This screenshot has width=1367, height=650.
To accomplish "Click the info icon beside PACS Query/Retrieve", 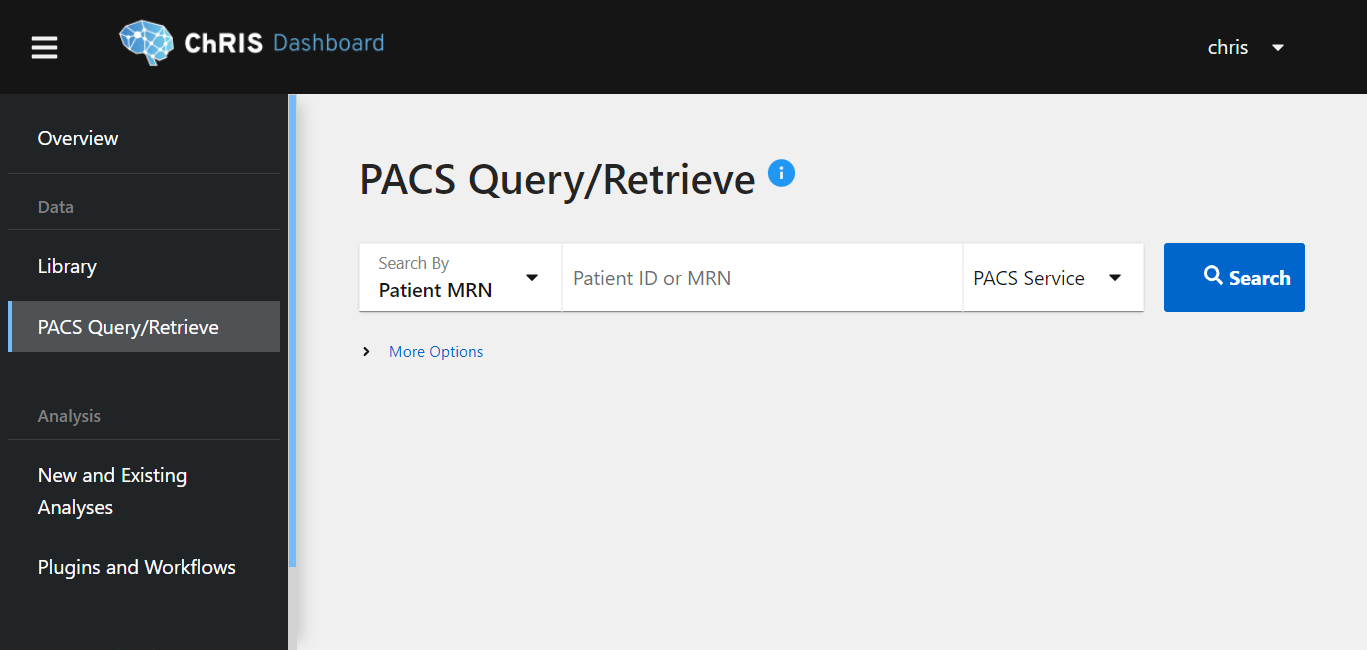I will (781, 172).
